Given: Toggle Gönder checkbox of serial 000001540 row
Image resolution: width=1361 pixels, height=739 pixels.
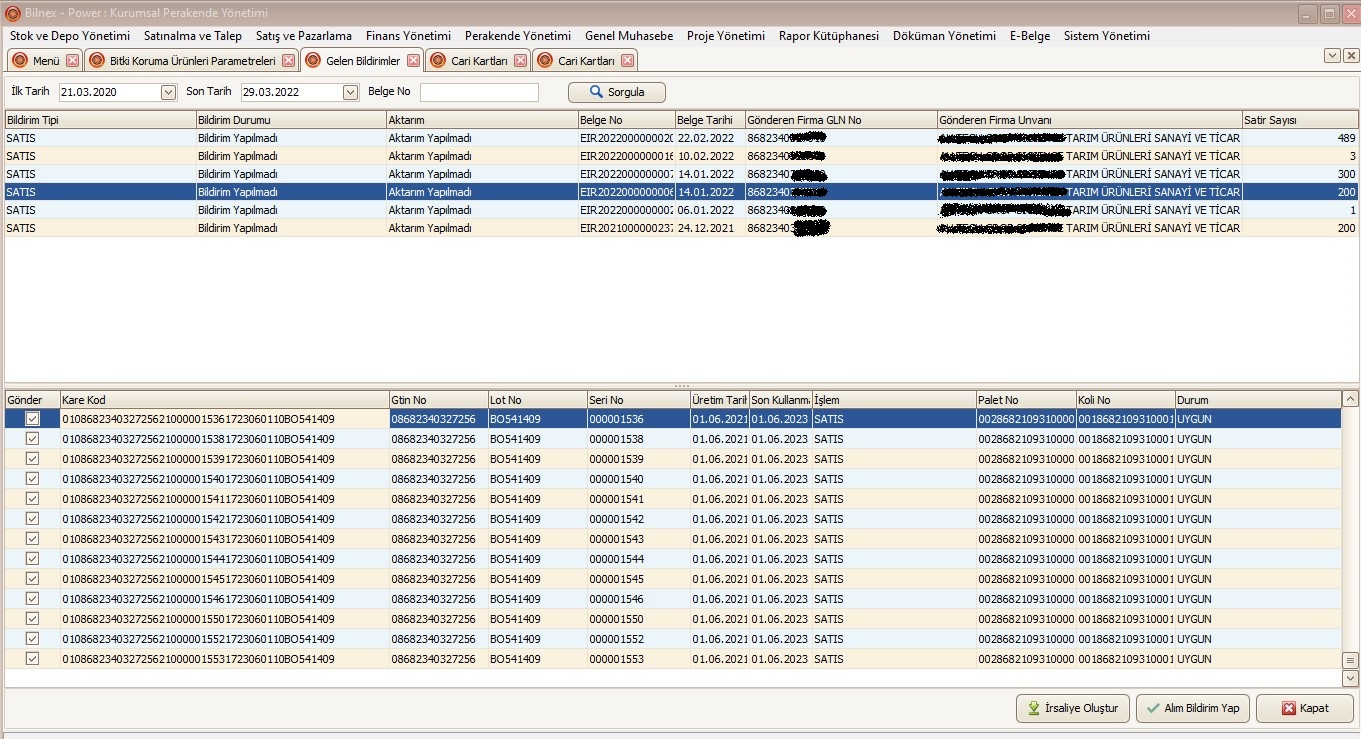Looking at the screenshot, I should coord(32,479).
